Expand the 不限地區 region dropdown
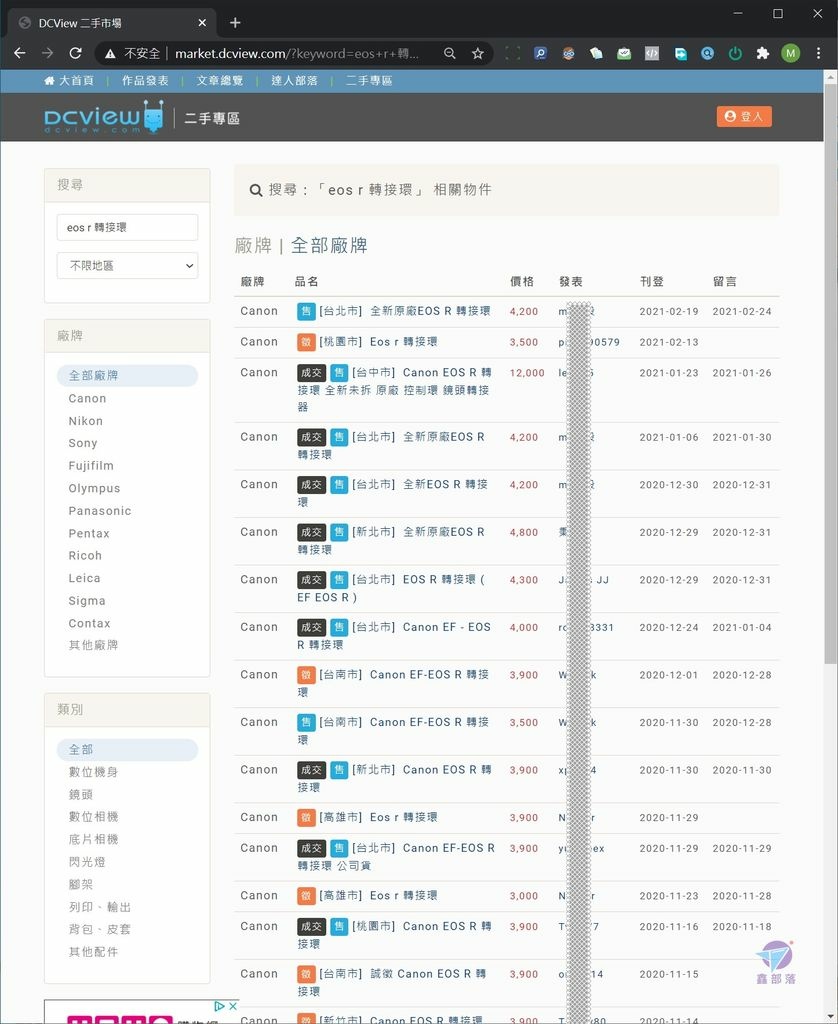Screen dimensions: 838x1024 127,266
